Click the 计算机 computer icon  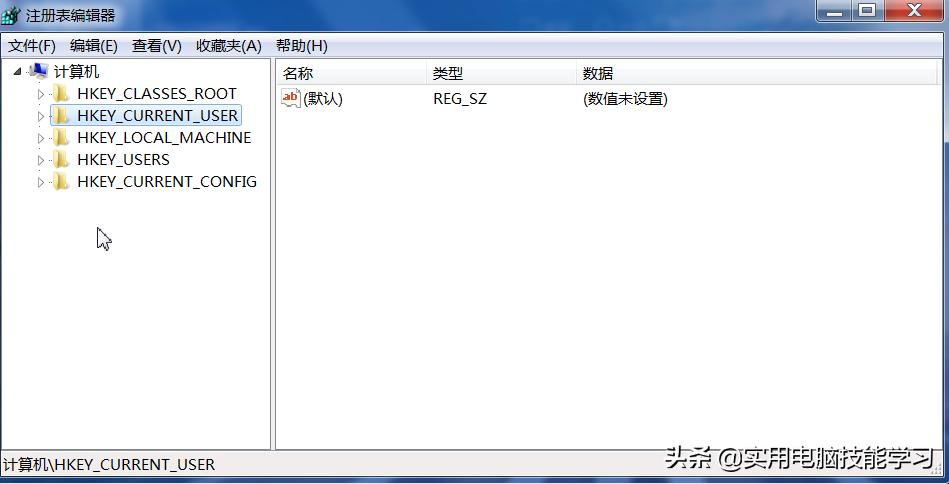point(38,71)
